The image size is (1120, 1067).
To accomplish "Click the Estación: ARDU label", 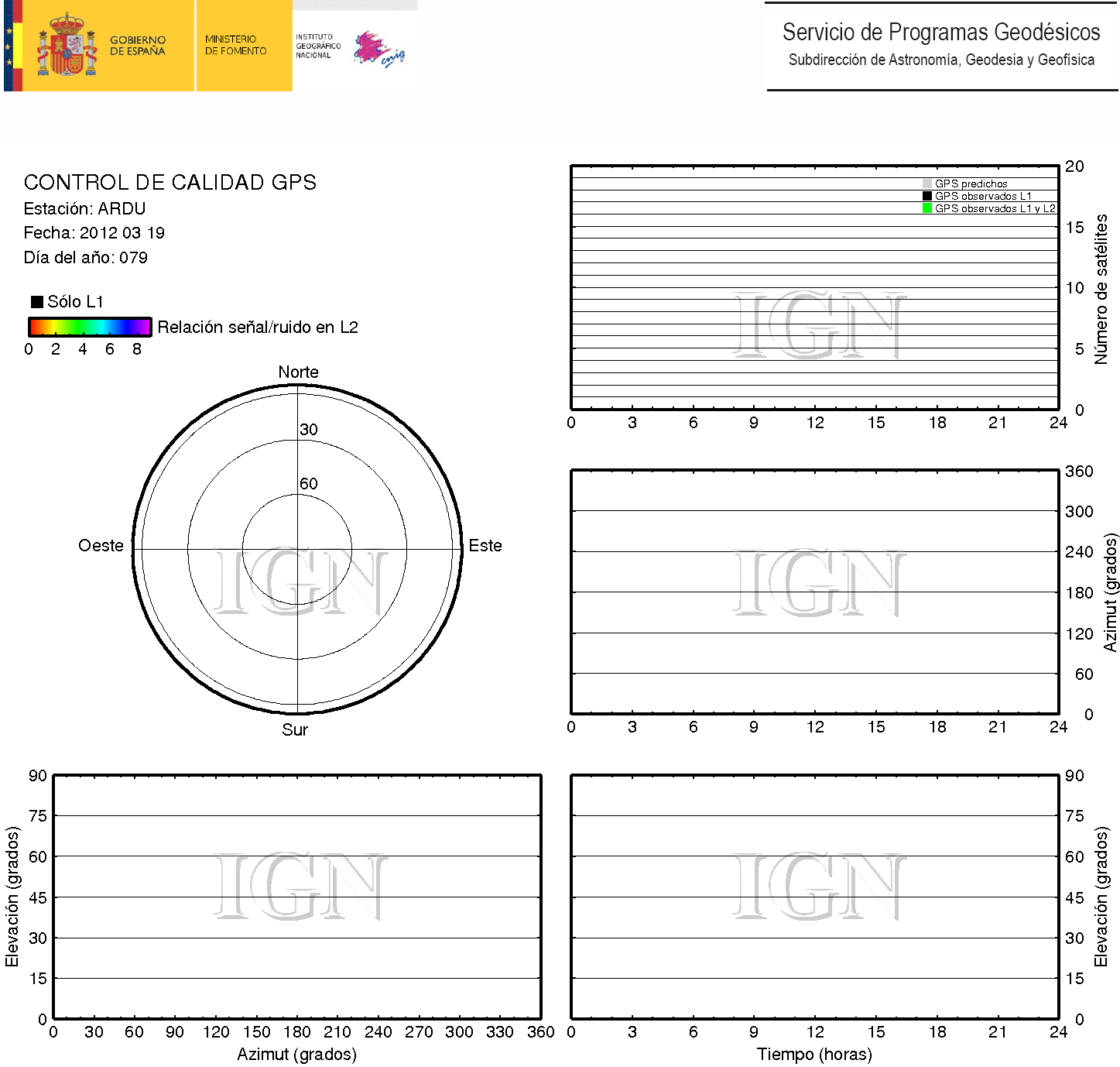I will [84, 209].
